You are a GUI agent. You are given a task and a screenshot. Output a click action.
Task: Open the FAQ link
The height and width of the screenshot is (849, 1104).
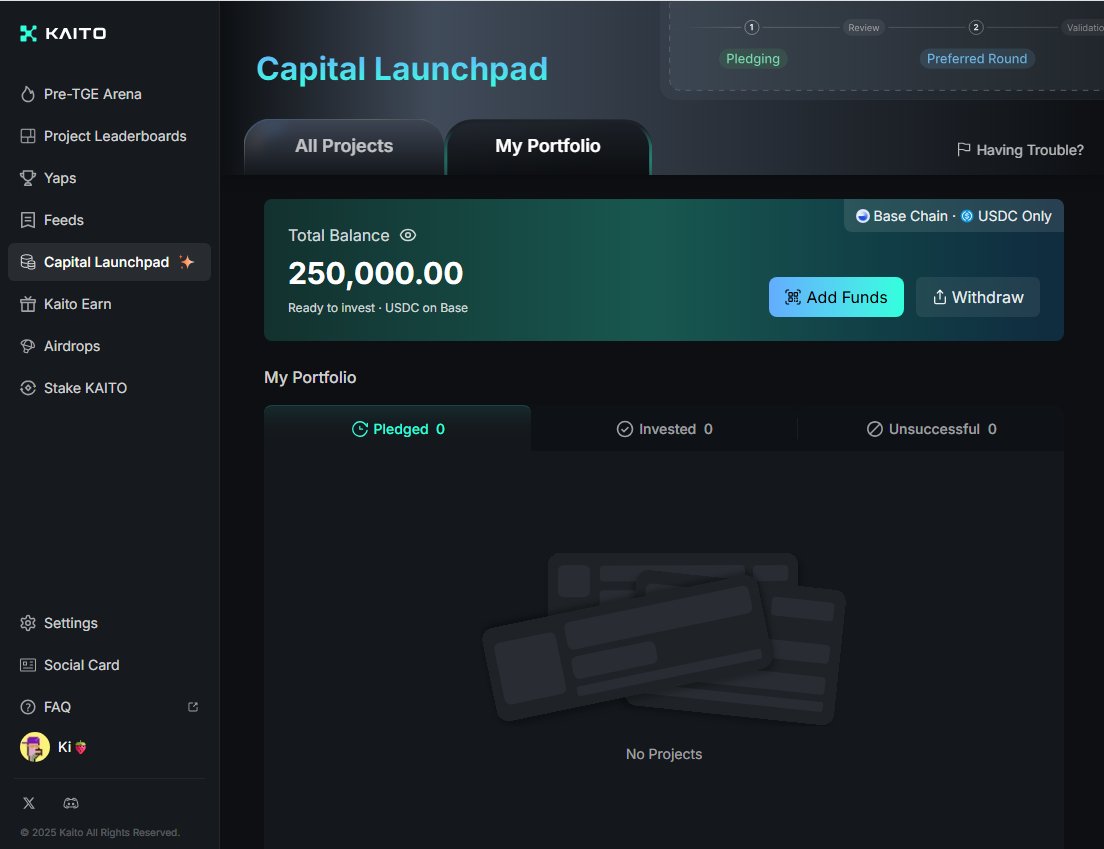point(109,707)
